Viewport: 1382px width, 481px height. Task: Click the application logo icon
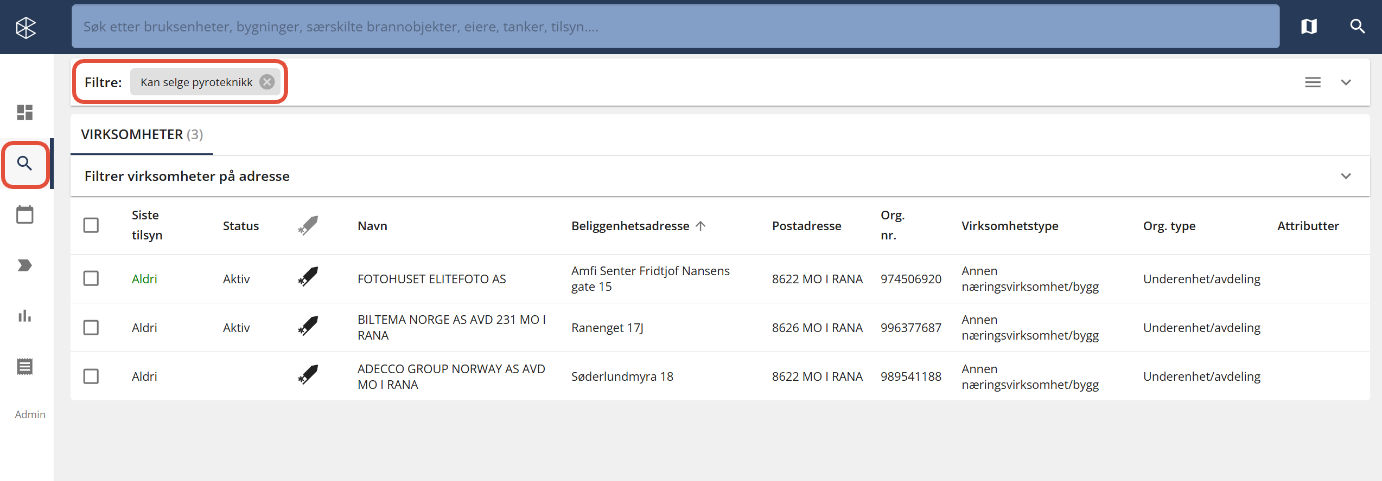pos(26,27)
